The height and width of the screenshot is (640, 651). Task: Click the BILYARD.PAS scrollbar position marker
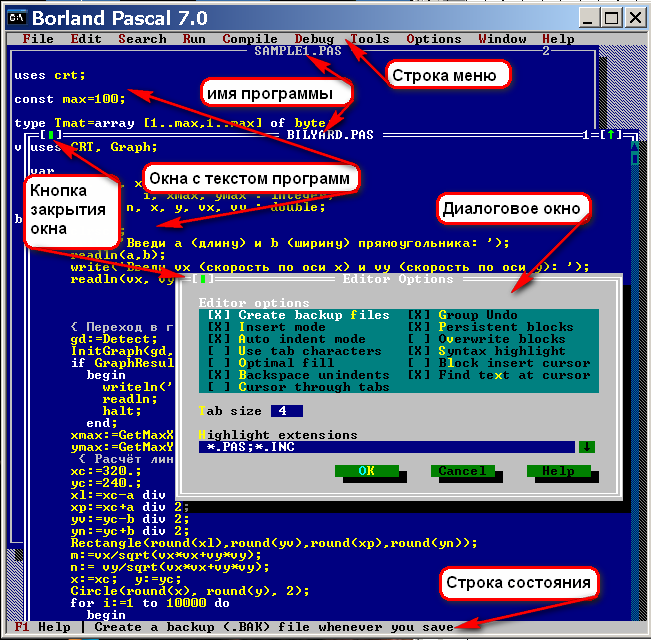point(635,159)
